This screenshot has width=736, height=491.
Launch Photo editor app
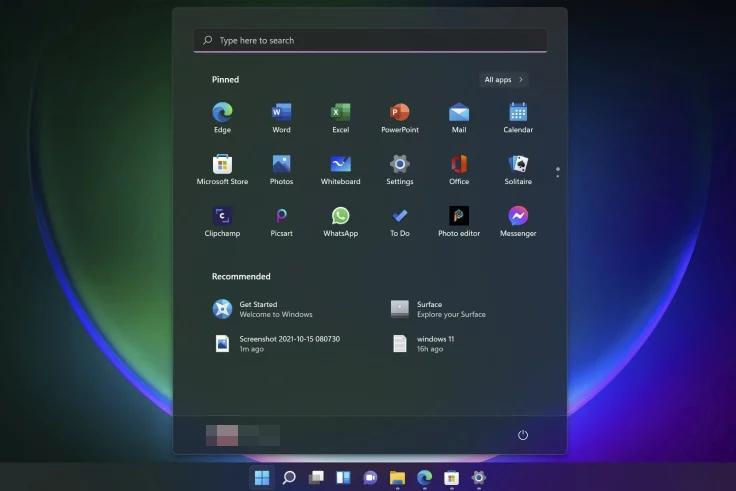tap(459, 221)
